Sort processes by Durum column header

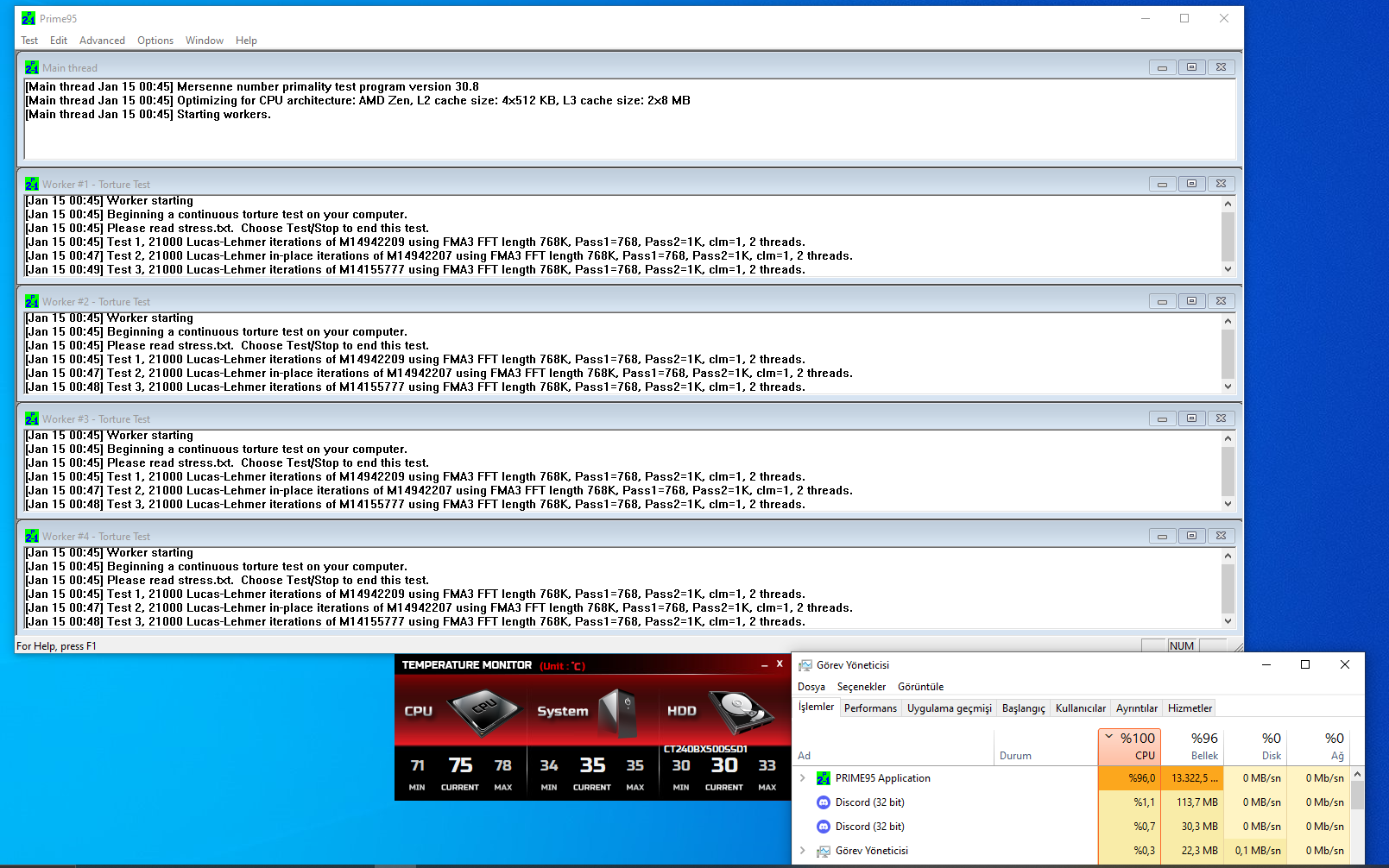(1046, 746)
